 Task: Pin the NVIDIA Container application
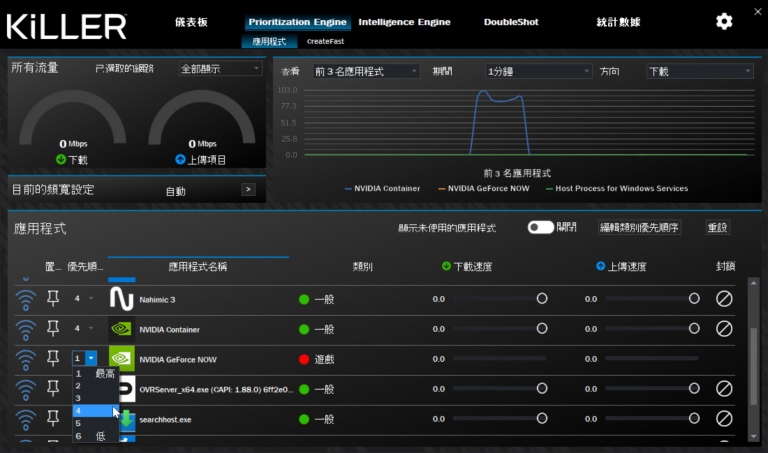[53, 328]
